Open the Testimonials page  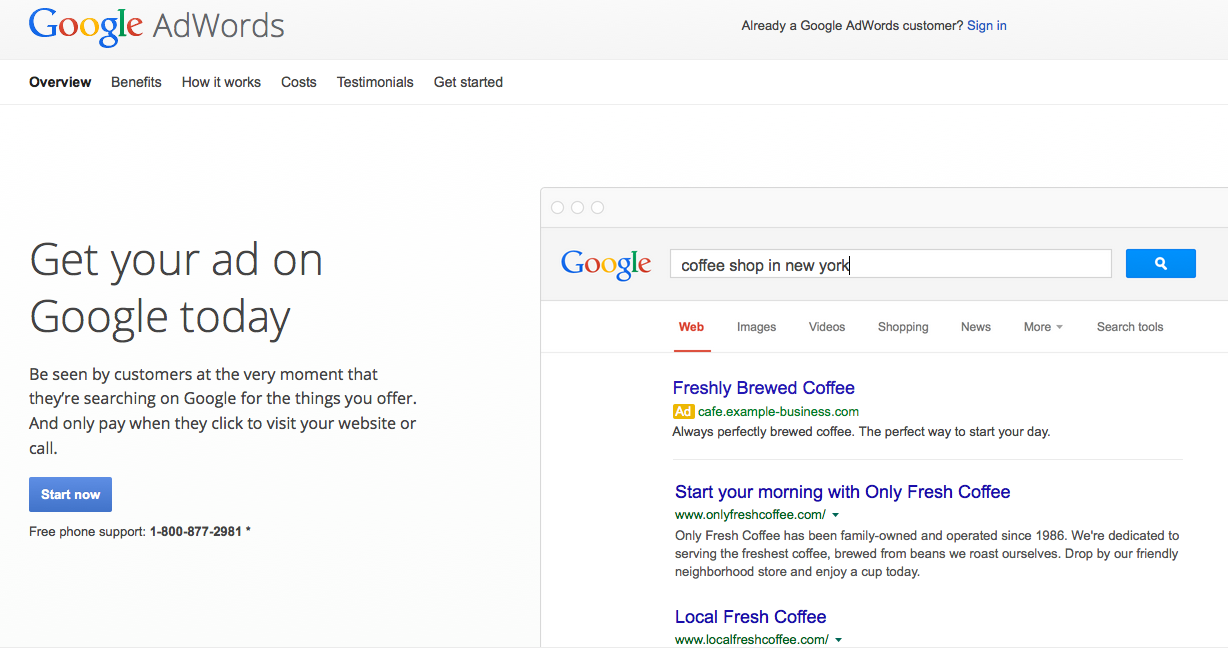(375, 82)
